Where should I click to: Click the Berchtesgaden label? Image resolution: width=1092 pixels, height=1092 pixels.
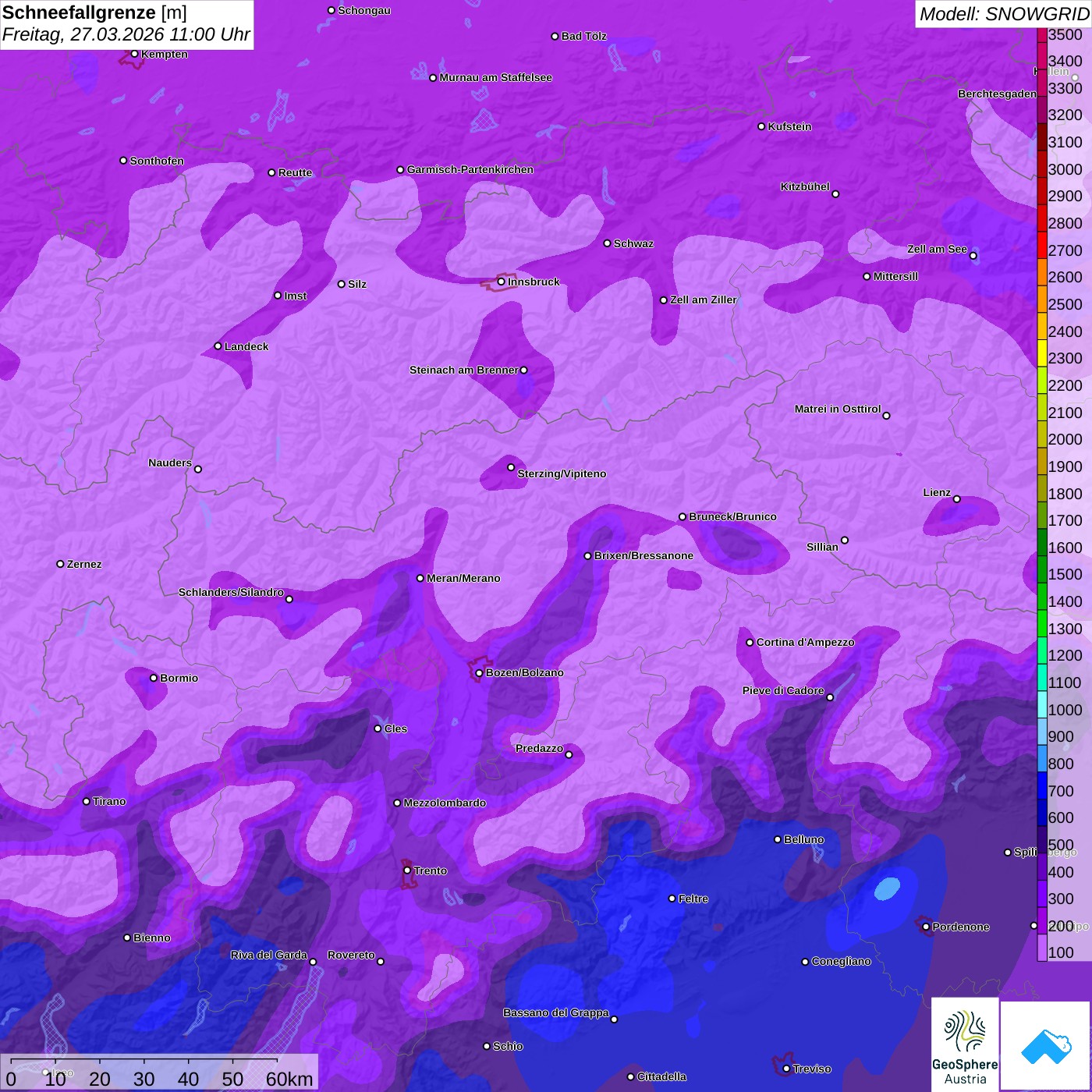997,94
